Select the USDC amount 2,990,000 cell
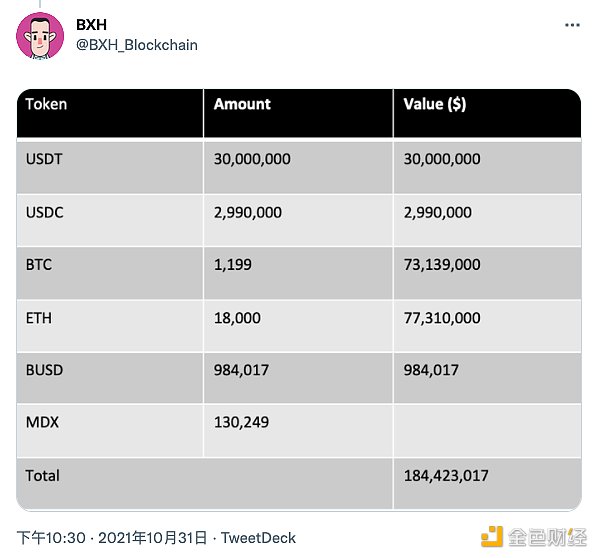The height and width of the screenshot is (558, 598). pyautogui.click(x=298, y=220)
